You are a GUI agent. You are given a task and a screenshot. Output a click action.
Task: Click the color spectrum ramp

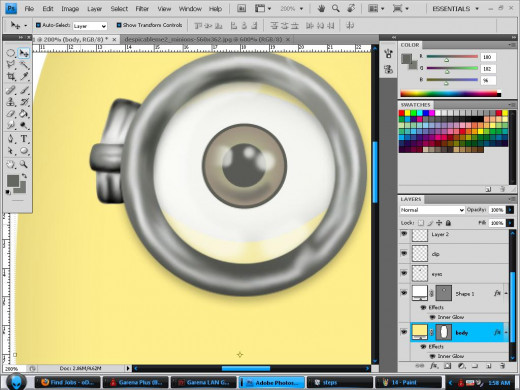450,94
